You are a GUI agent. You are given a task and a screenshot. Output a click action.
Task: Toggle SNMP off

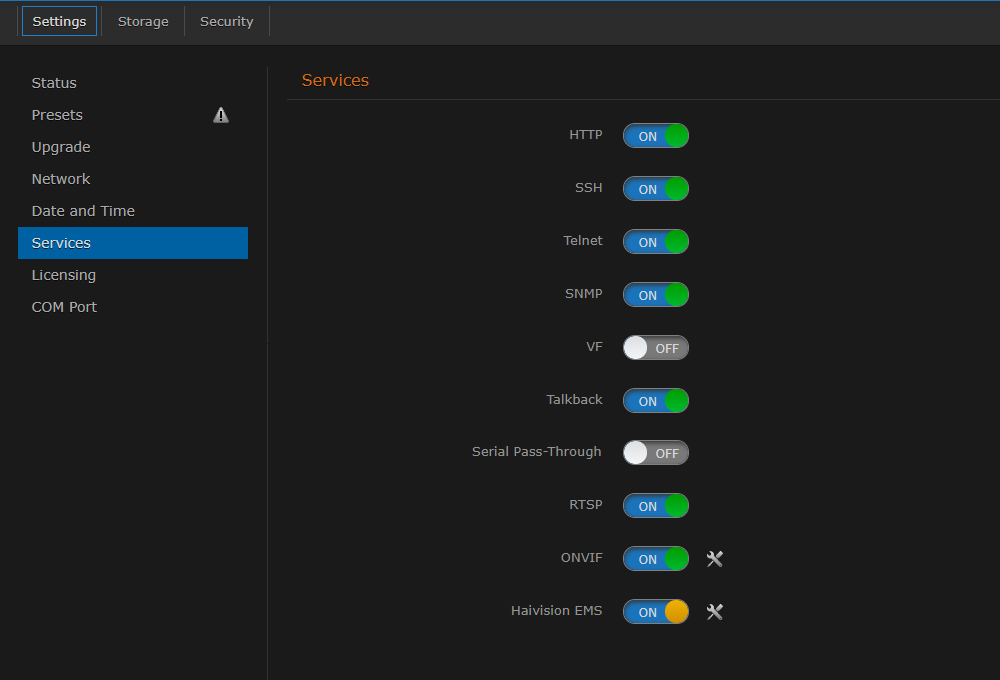tap(655, 294)
